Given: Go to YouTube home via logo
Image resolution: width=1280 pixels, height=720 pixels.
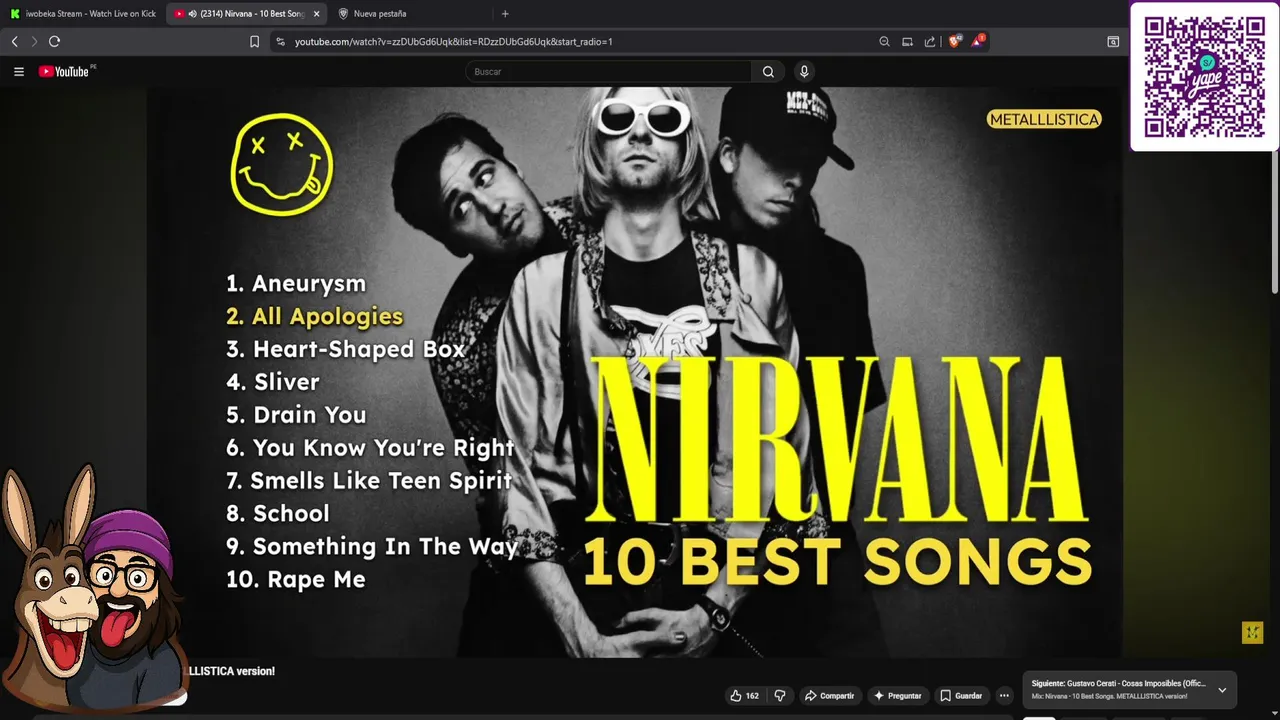Looking at the screenshot, I should [x=64, y=71].
